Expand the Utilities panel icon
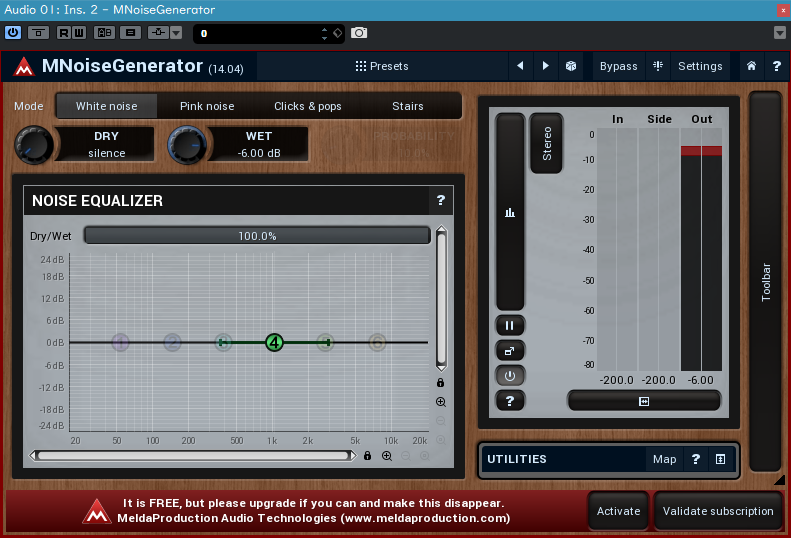Viewport: 791px width, 538px height. click(x=720, y=459)
